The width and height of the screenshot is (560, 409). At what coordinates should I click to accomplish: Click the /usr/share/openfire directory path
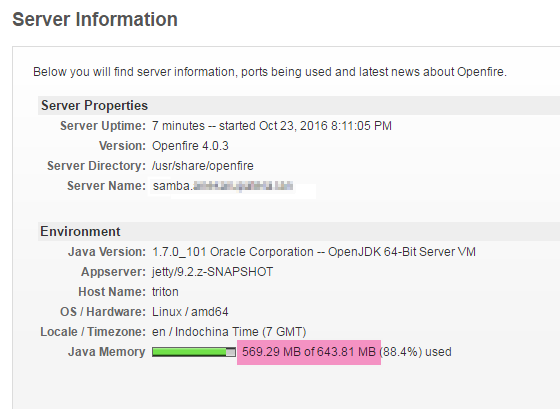[x=202, y=166]
